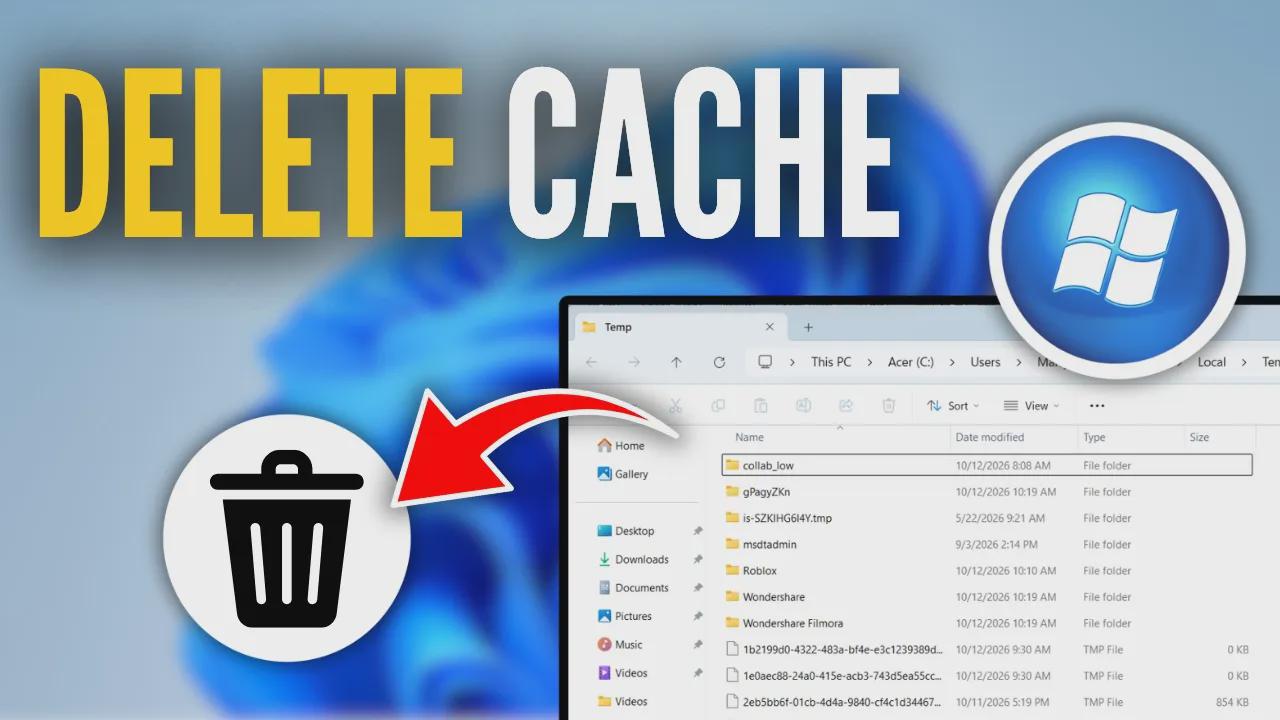Open Pictures in the sidebar
Screen dimensions: 1280x720
pyautogui.click(x=625, y=616)
